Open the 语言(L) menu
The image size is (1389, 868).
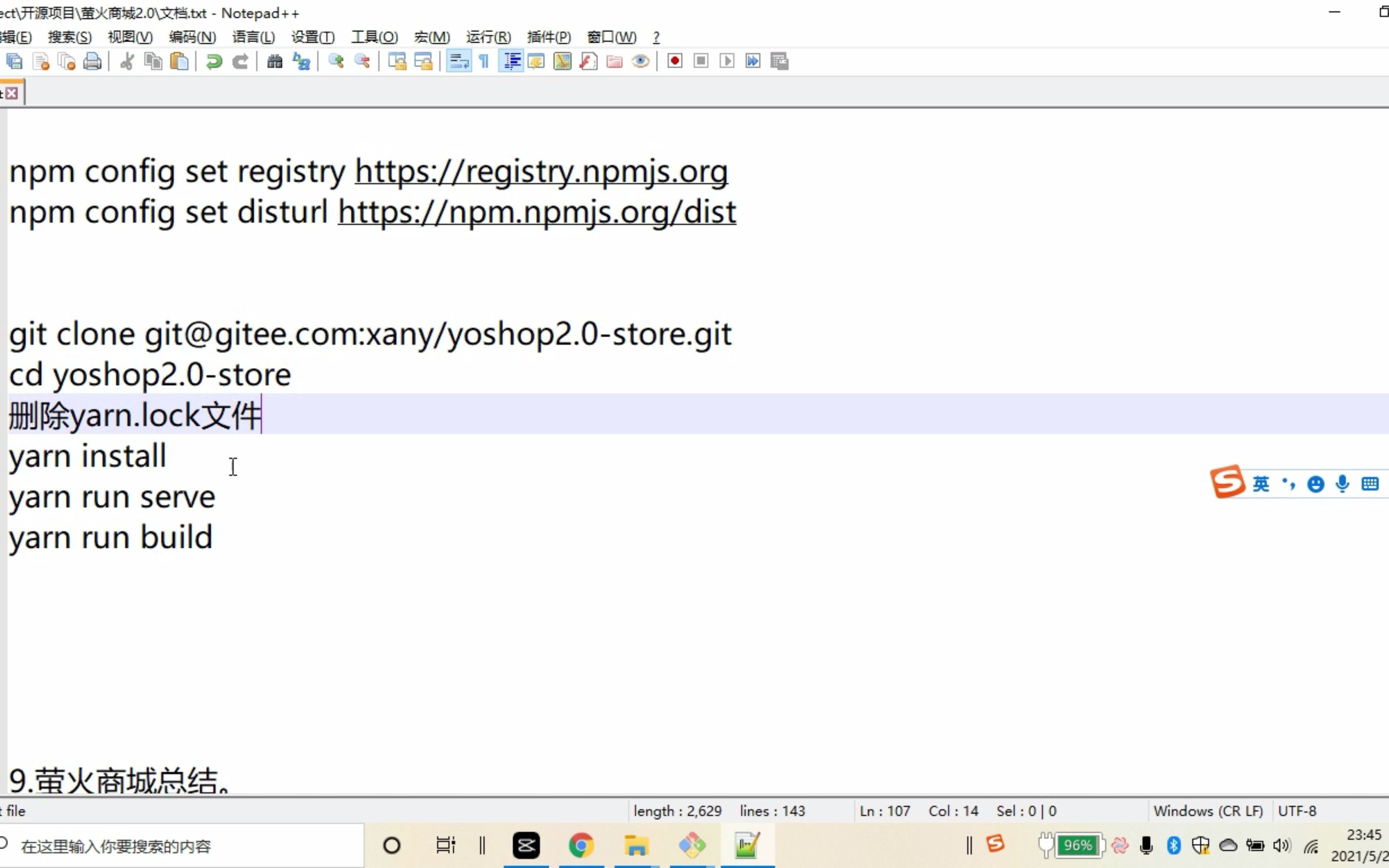pos(254,37)
